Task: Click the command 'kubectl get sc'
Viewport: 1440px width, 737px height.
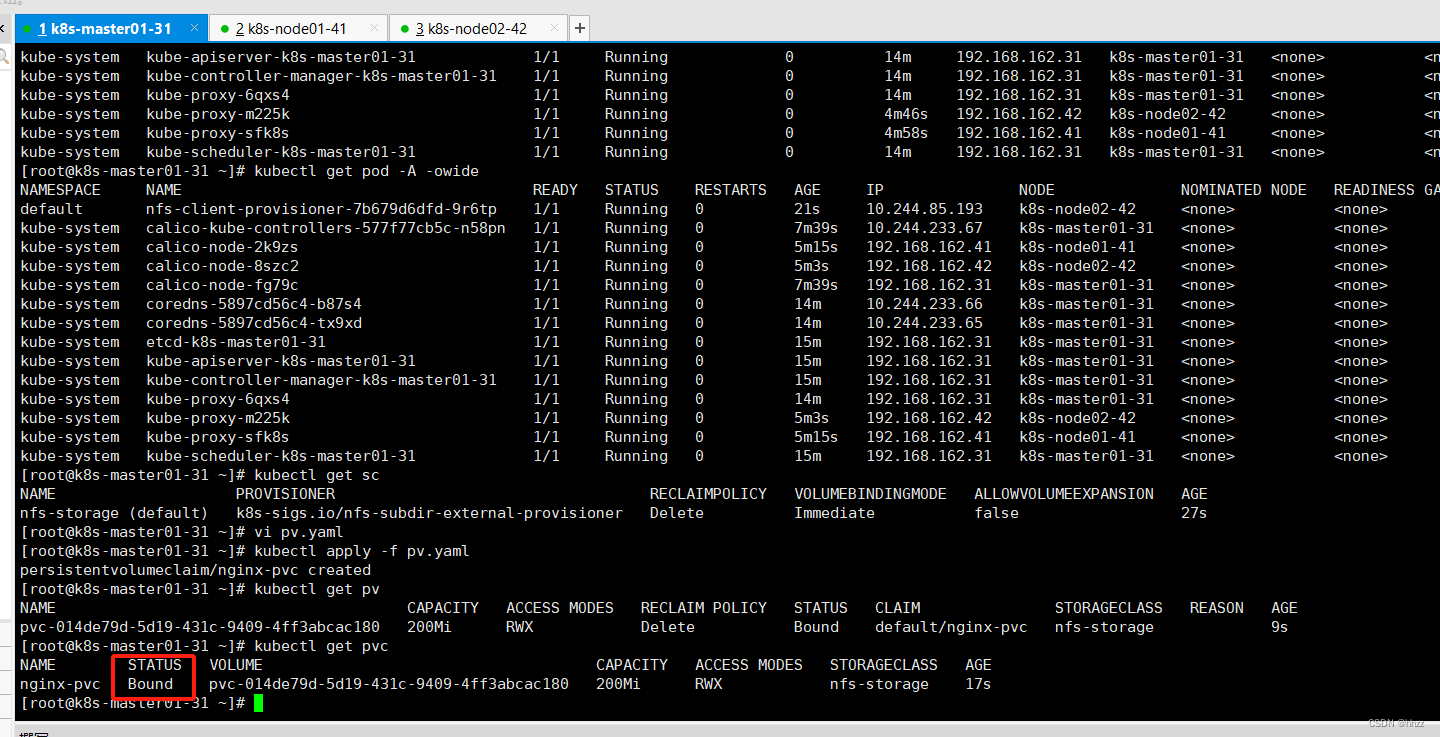Action: pos(317,475)
